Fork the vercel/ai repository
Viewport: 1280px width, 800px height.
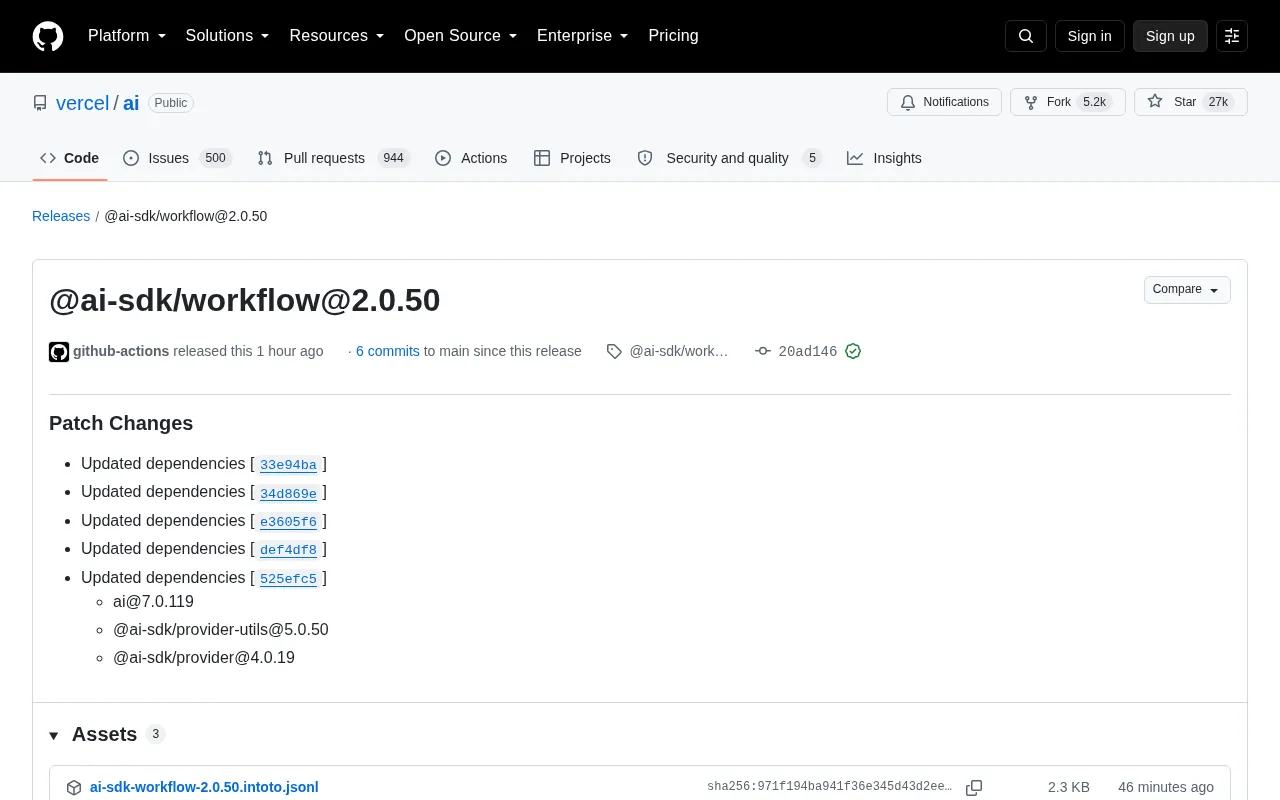tap(1068, 102)
